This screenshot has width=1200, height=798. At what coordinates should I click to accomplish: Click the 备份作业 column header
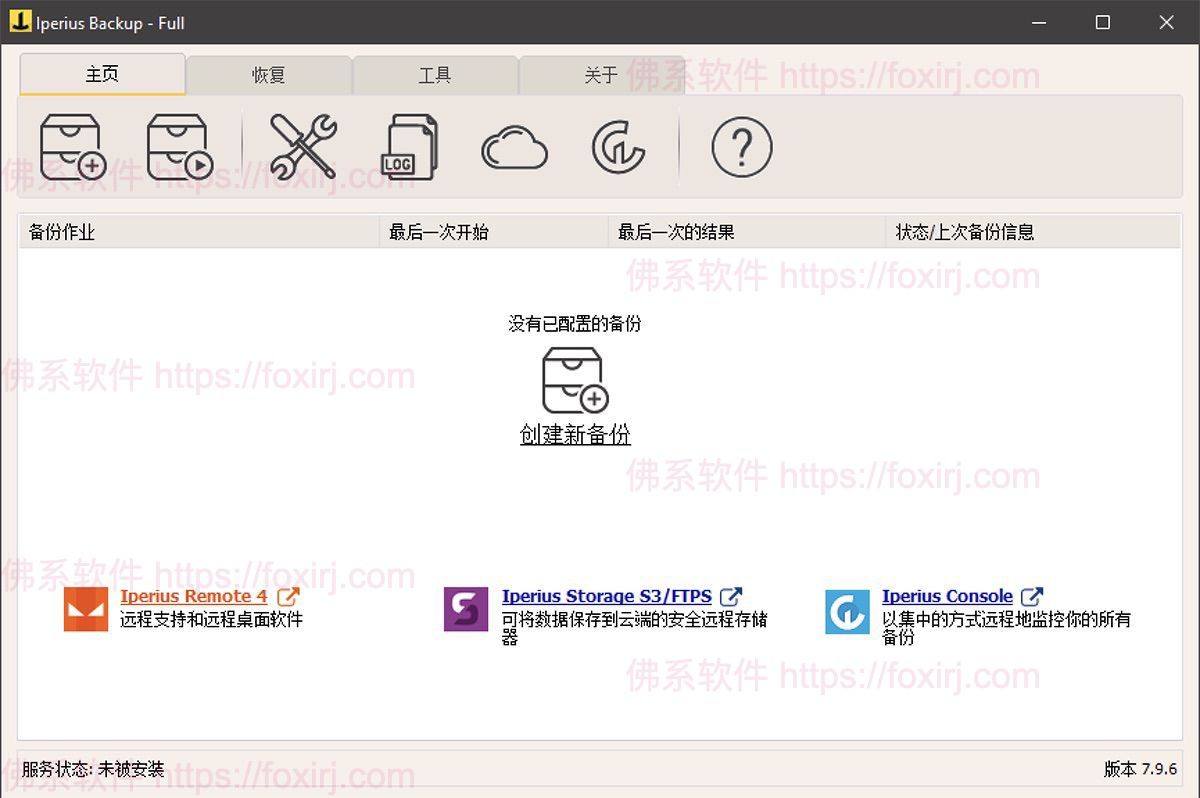(60, 232)
